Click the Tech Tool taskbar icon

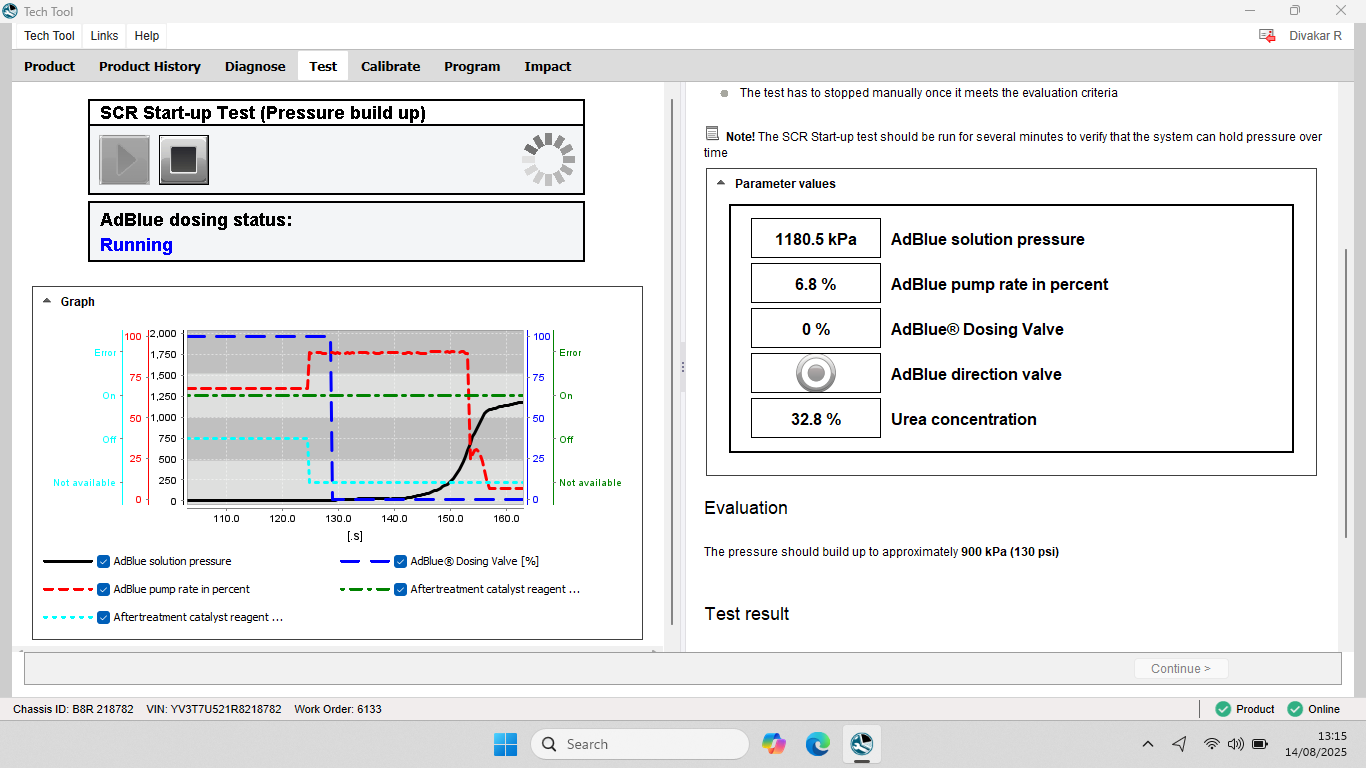[x=861, y=744]
